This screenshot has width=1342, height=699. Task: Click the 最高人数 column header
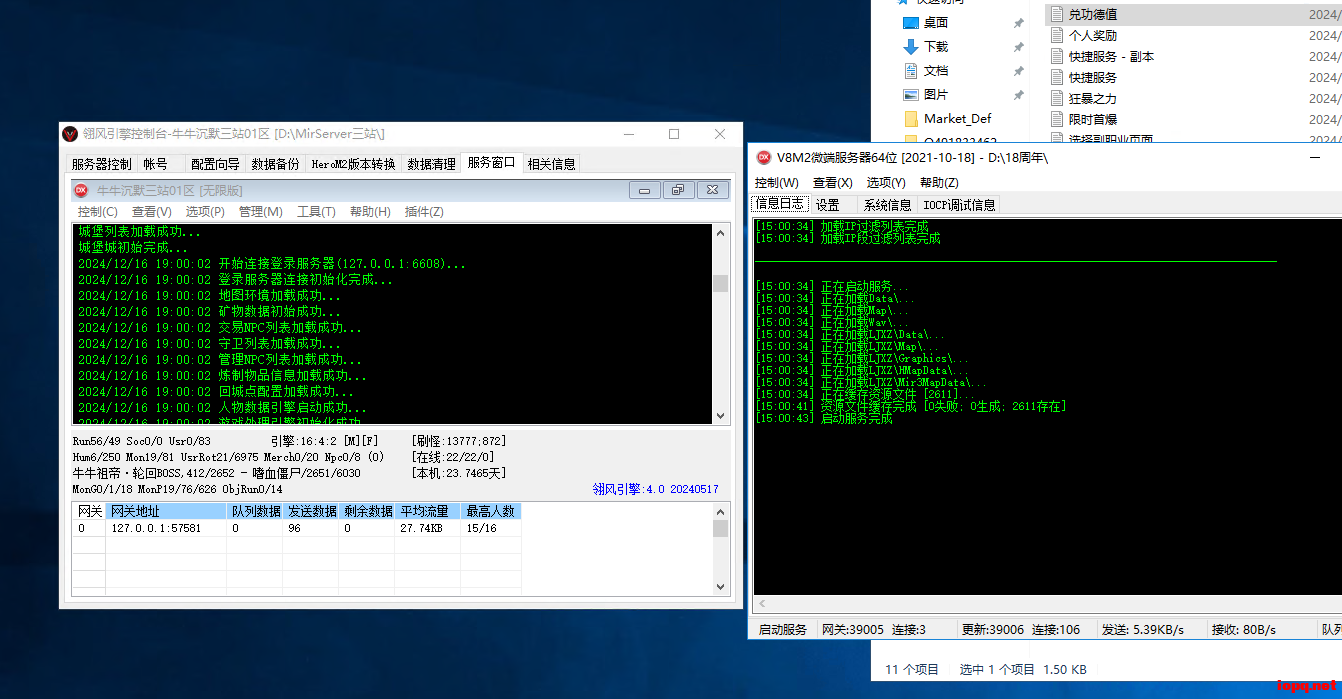coord(491,511)
